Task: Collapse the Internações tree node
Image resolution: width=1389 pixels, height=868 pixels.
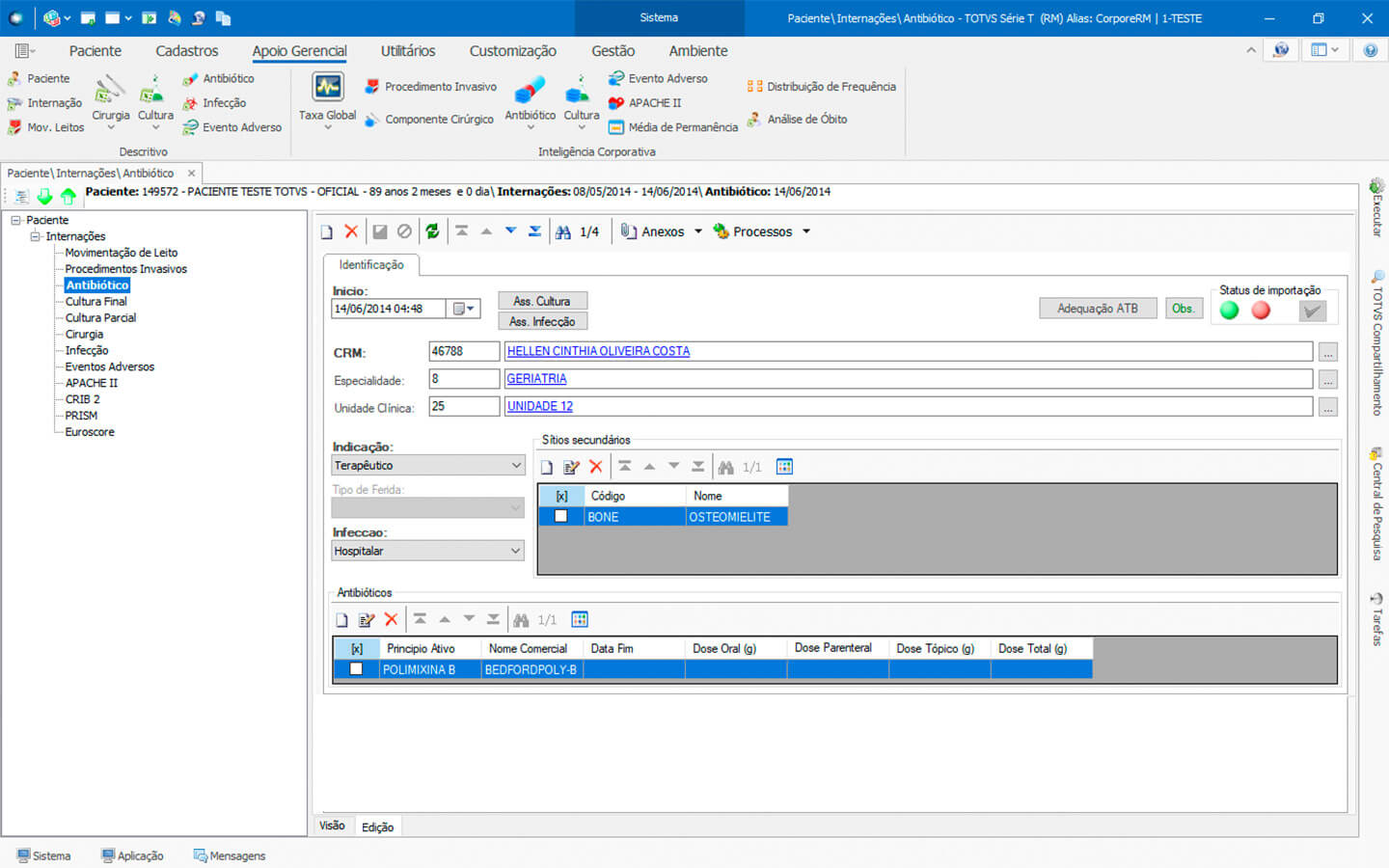Action: click(x=35, y=236)
